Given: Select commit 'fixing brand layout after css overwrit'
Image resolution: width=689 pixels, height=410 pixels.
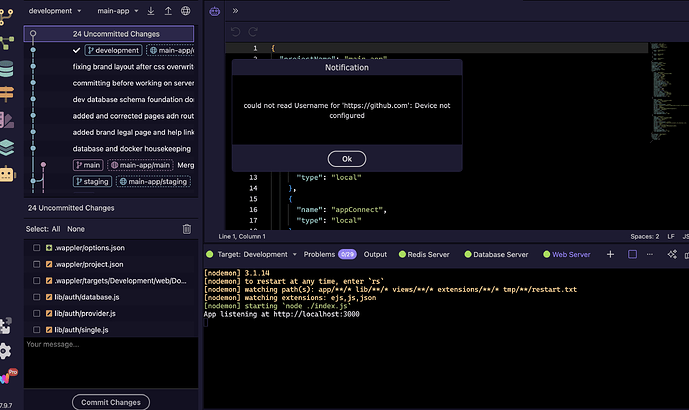Looking at the screenshot, I should click(x=133, y=67).
